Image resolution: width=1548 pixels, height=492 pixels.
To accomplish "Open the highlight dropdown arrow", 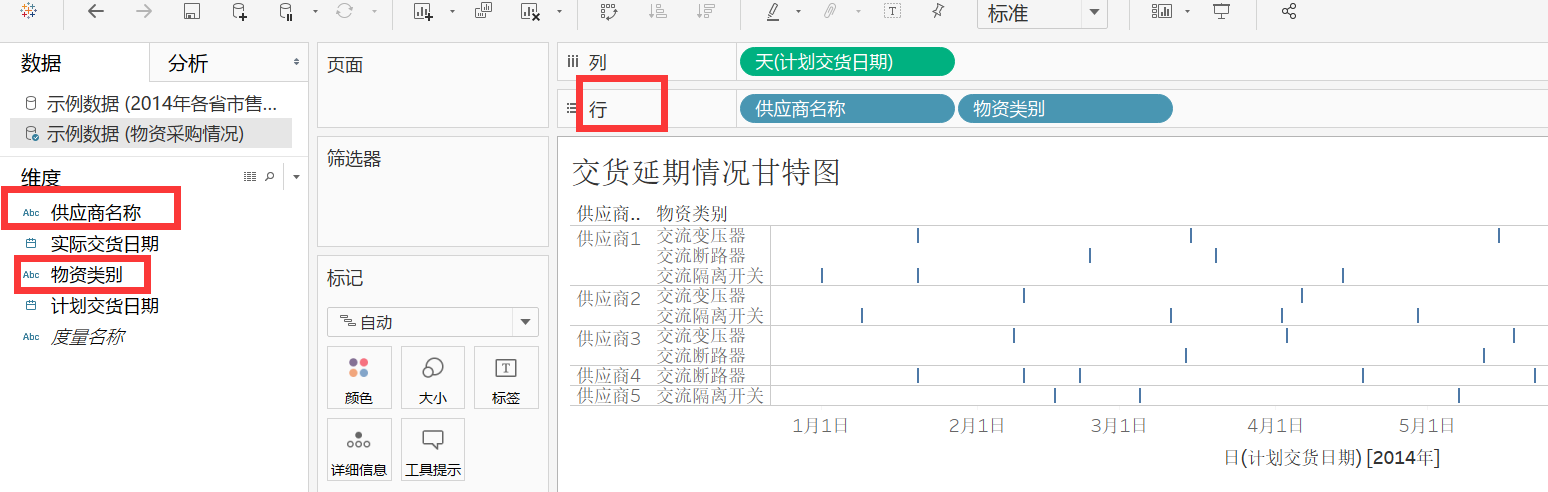I will (x=798, y=12).
